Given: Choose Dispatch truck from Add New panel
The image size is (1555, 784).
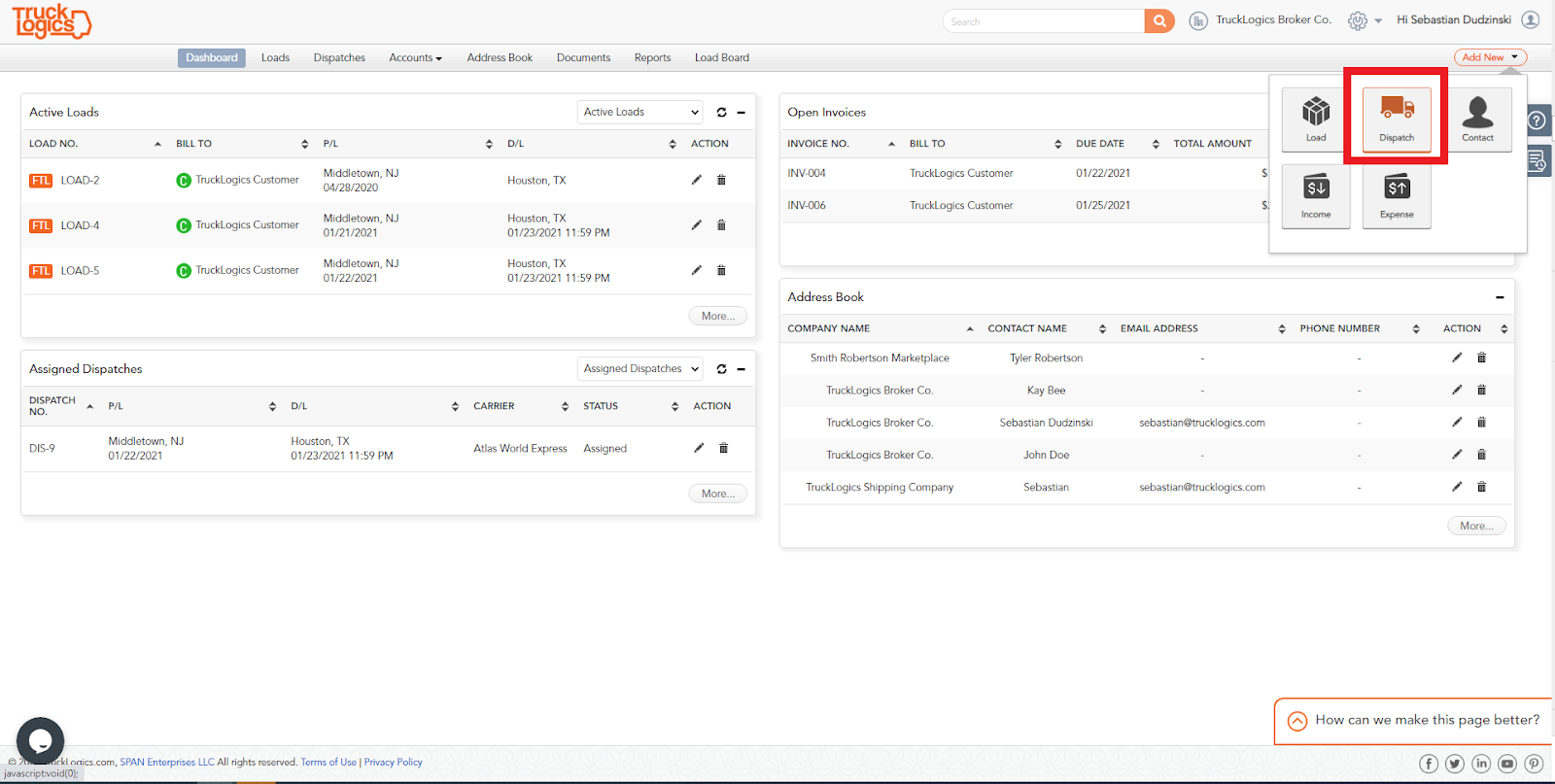Looking at the screenshot, I should coord(1397,119).
